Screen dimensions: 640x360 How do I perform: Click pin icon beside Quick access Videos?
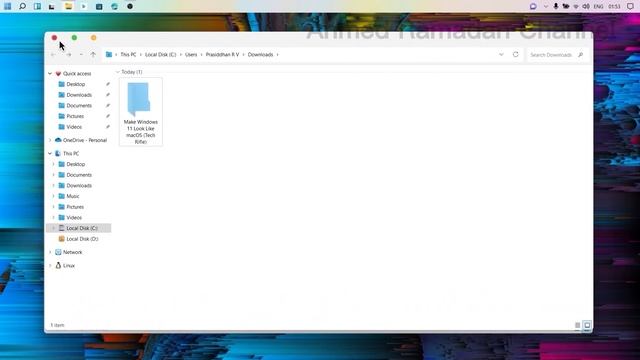point(108,127)
